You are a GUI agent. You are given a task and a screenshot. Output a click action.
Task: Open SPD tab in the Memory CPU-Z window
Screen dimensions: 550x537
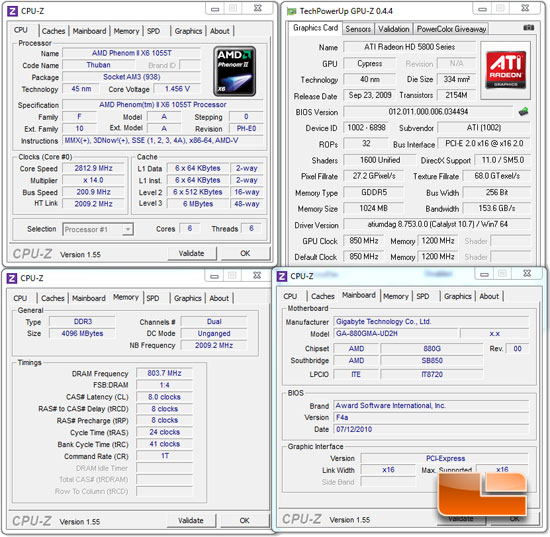click(x=153, y=298)
